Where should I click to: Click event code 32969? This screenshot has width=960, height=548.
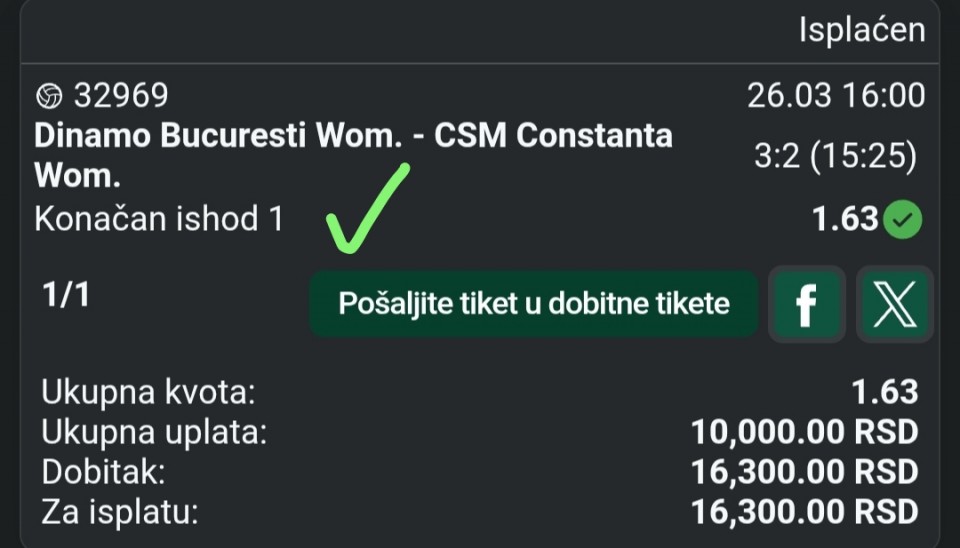click(120, 96)
